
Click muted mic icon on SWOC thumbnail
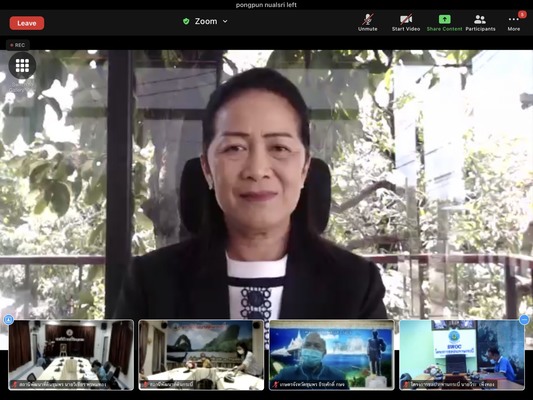[x=406, y=384]
